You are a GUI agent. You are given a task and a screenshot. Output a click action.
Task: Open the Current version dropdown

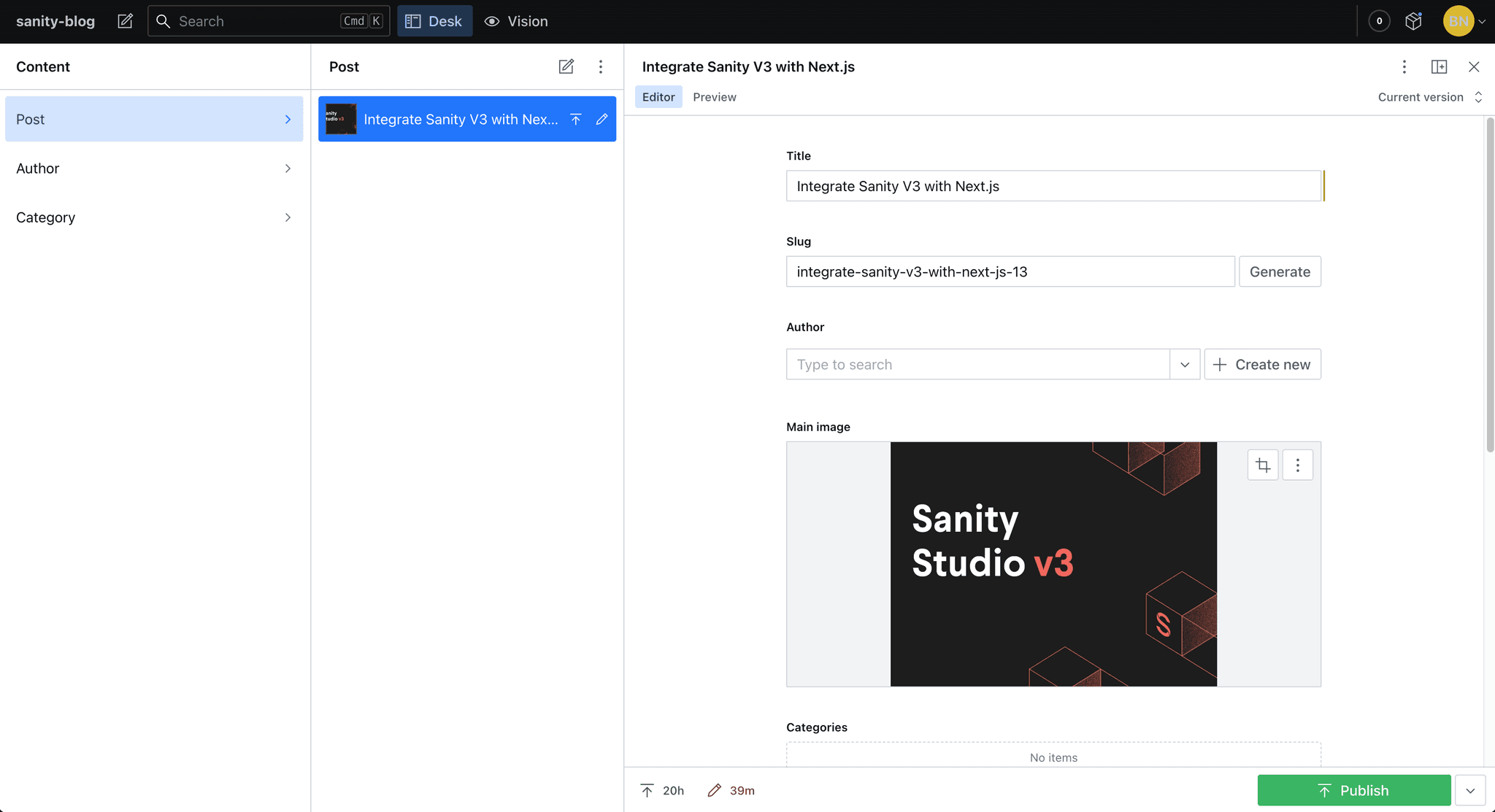click(1430, 97)
